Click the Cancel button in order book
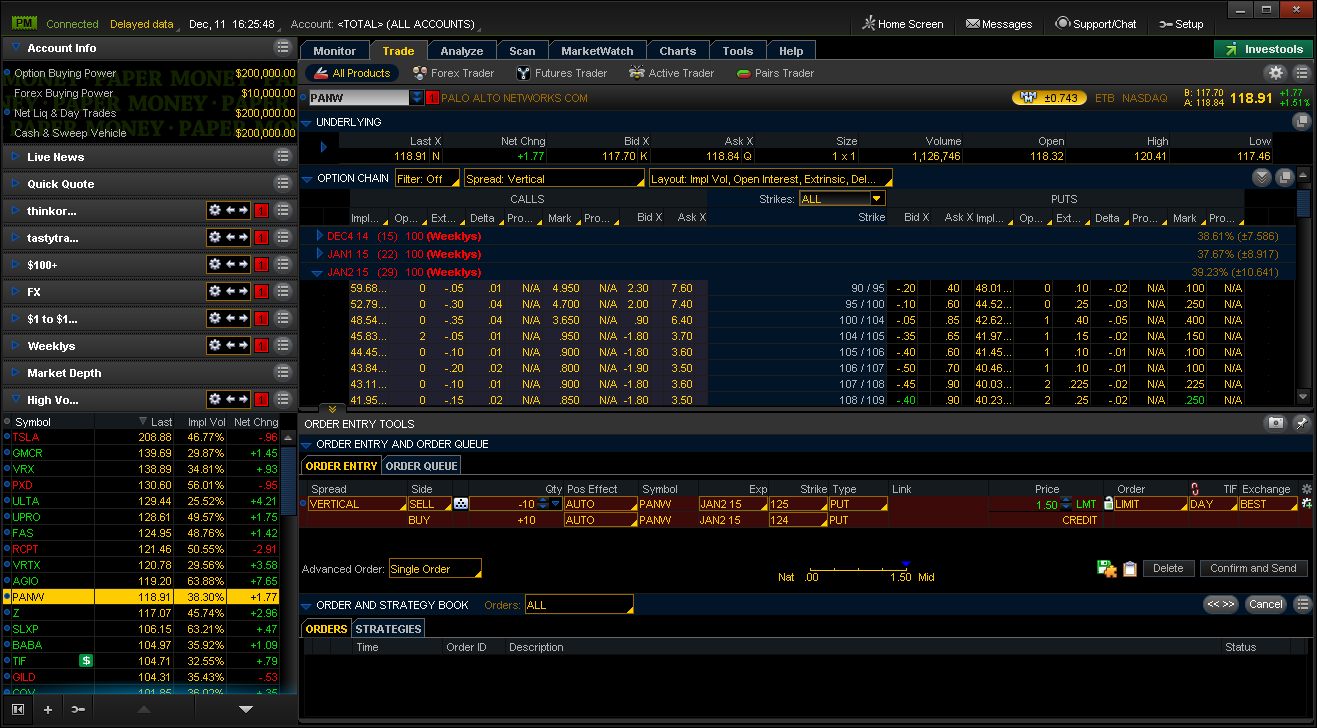This screenshot has height=728, width=1317. [x=1265, y=604]
